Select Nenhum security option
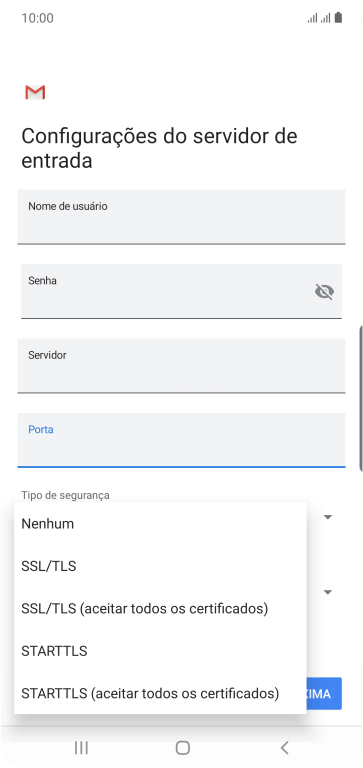The image size is (363, 768). tap(160, 524)
